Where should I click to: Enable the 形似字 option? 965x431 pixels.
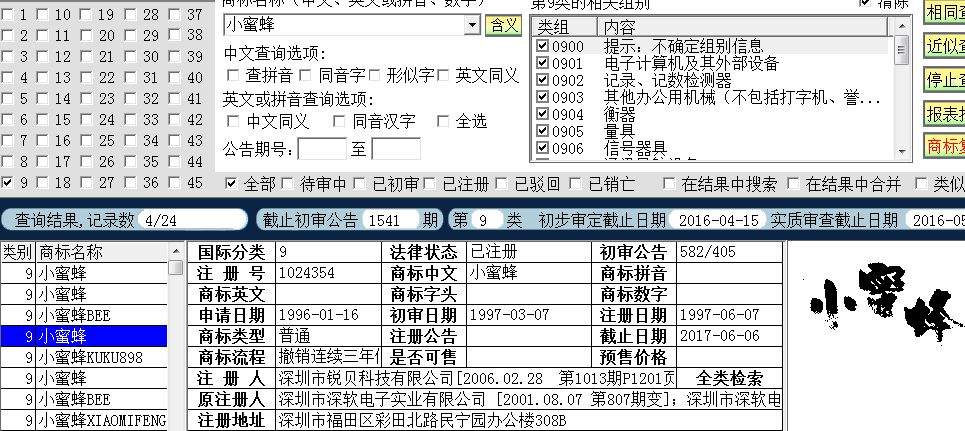click(375, 75)
